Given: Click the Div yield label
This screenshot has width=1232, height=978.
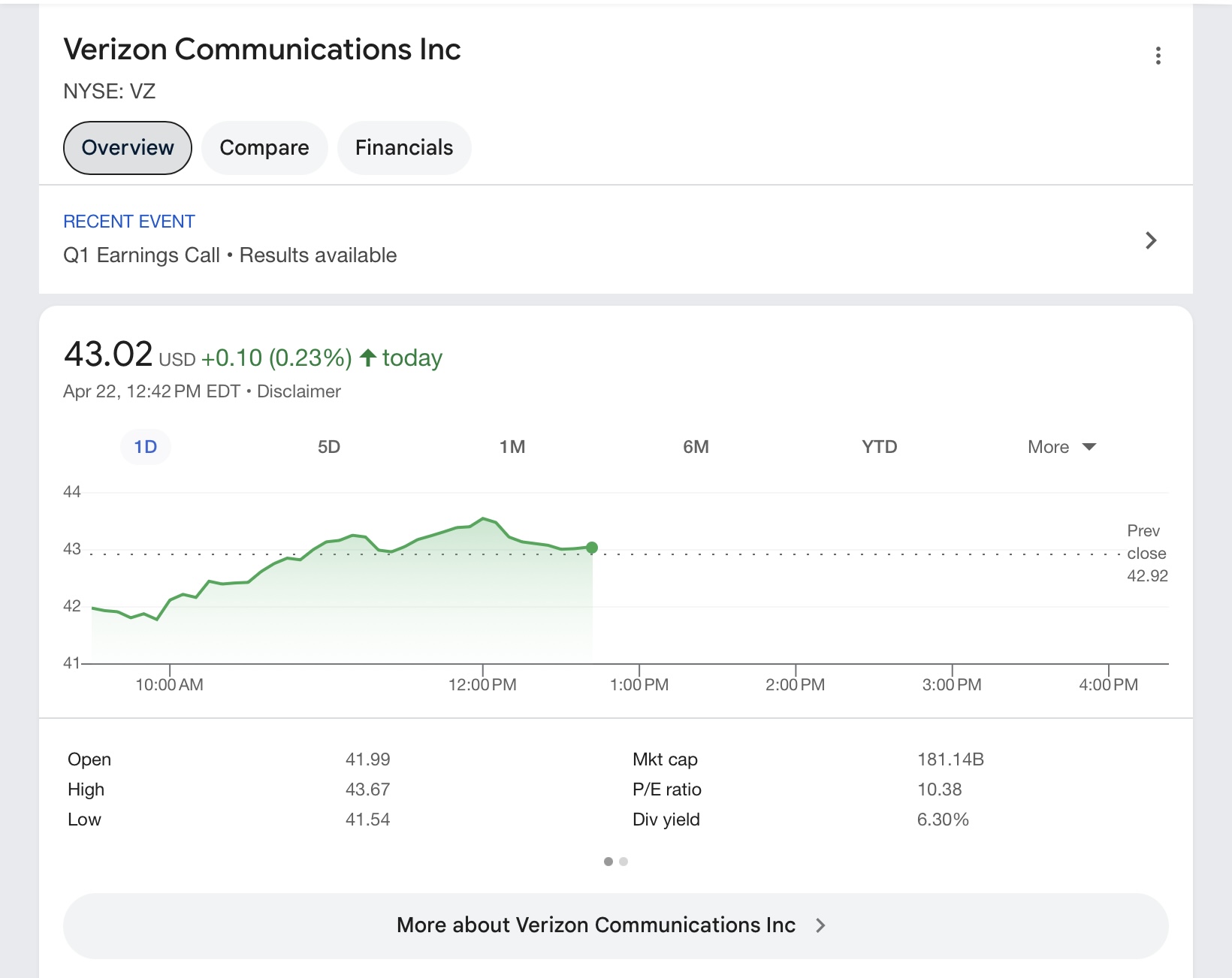Looking at the screenshot, I should (x=666, y=820).
